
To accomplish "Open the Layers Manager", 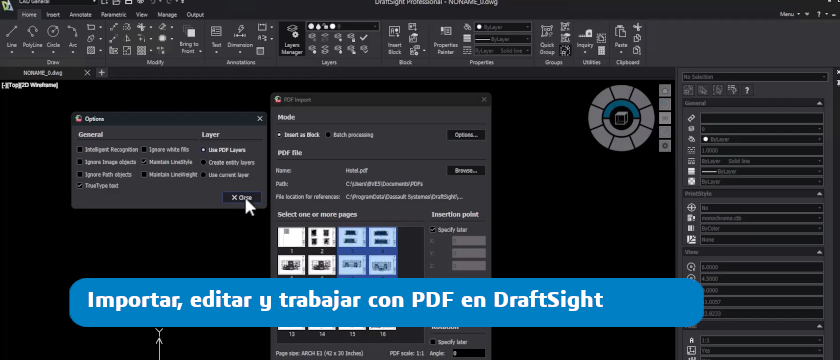I will pos(292,39).
